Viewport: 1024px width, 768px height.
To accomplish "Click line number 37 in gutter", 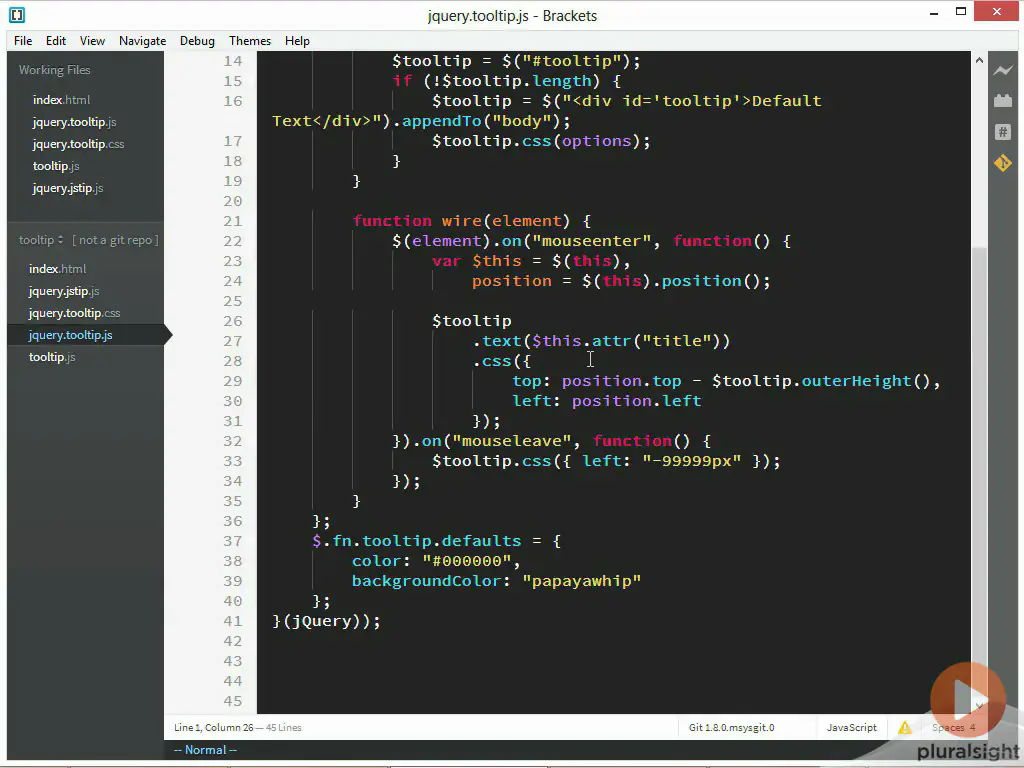I will [x=232, y=541].
